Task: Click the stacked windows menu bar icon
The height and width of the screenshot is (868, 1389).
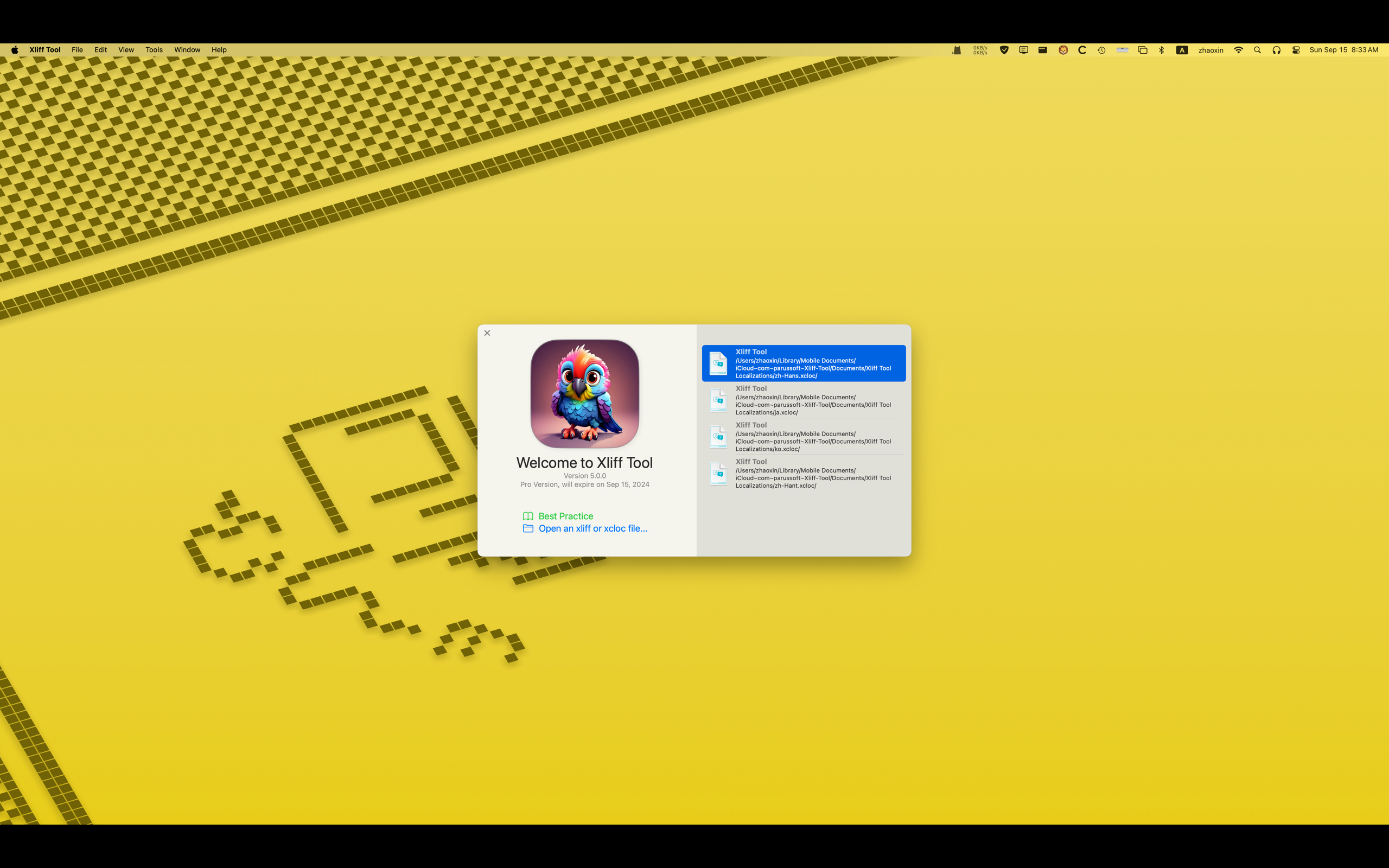Action: [1142, 50]
